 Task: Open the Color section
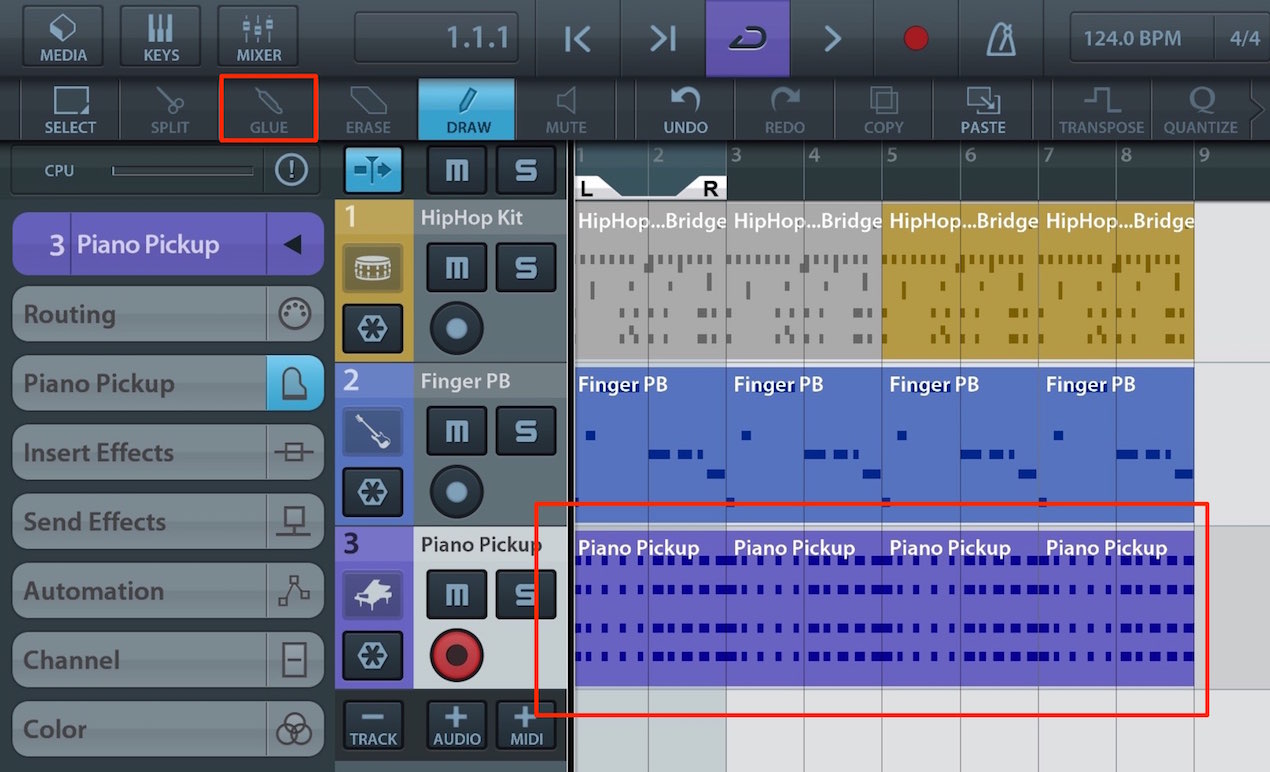[x=168, y=729]
